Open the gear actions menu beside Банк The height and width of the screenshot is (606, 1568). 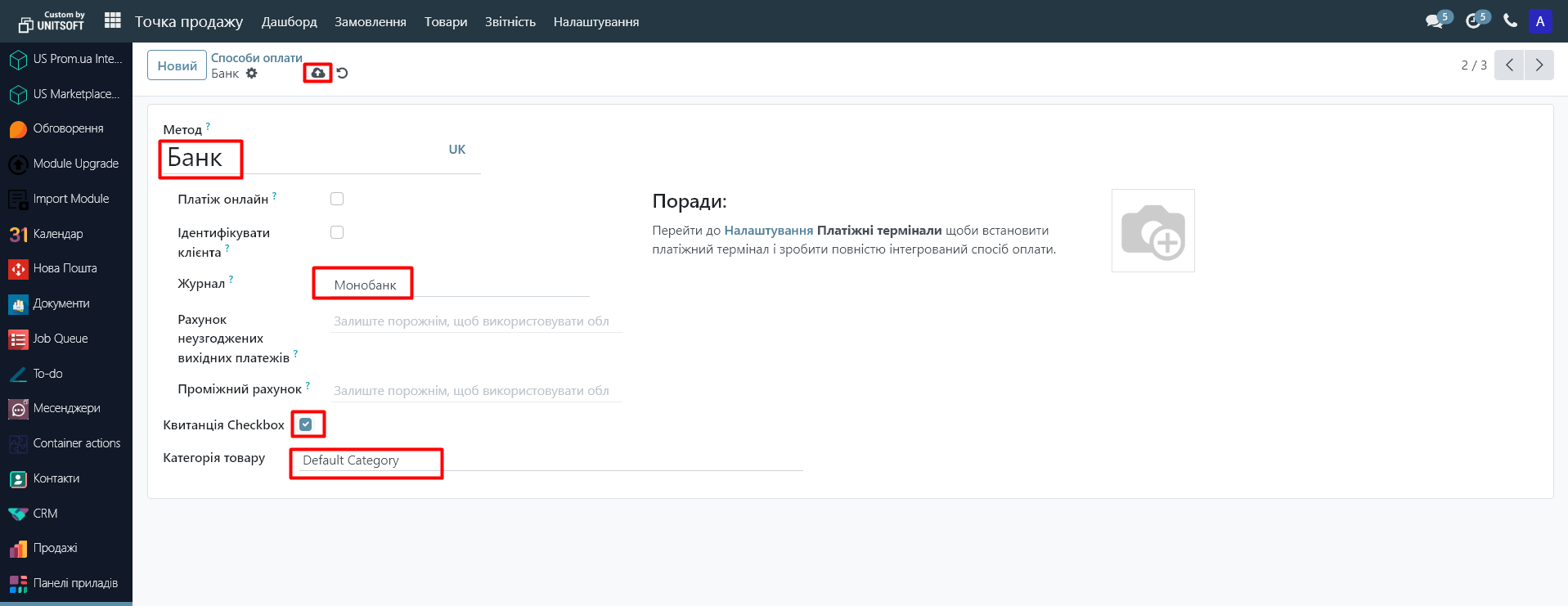pyautogui.click(x=252, y=74)
